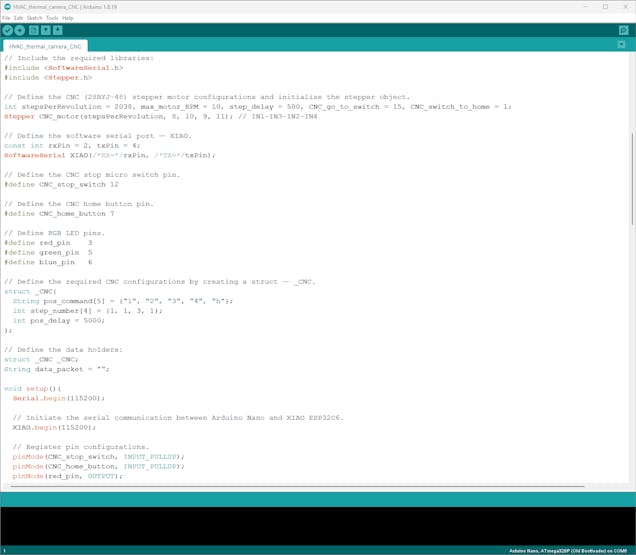This screenshot has height=555, width=636.
Task: Click the '// Define the data holders:' comment
Action: click(x=63, y=350)
